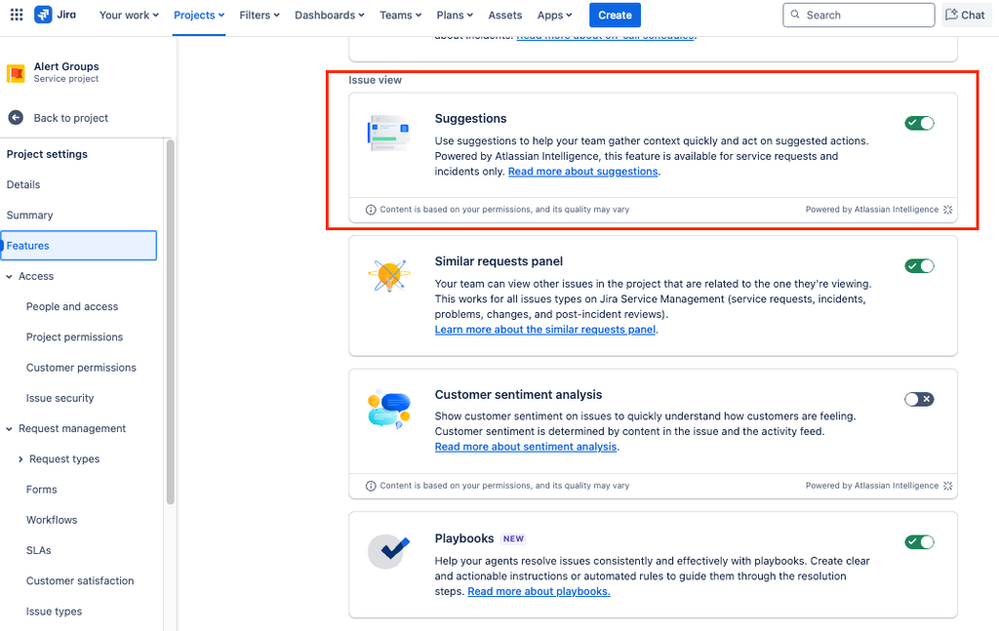Open Read more about sentiment analysis link
The height and width of the screenshot is (631, 999).
pos(526,447)
